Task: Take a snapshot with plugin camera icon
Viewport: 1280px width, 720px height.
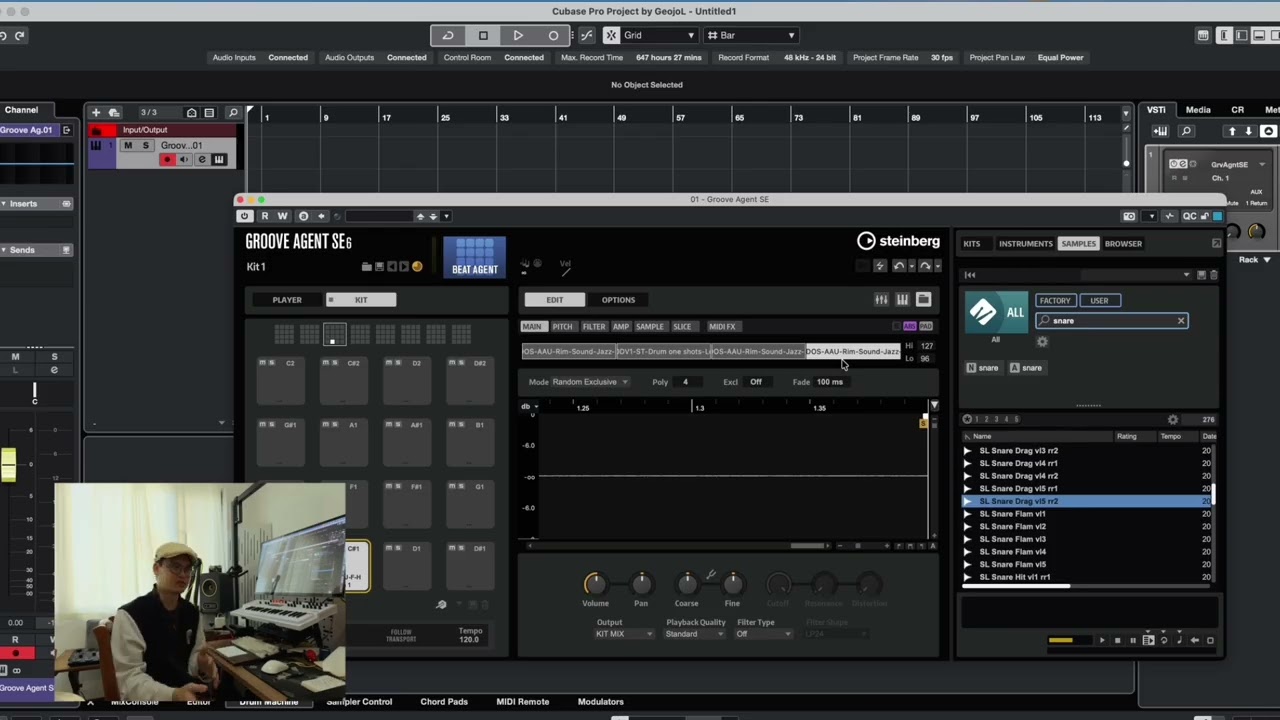Action: [1129, 216]
